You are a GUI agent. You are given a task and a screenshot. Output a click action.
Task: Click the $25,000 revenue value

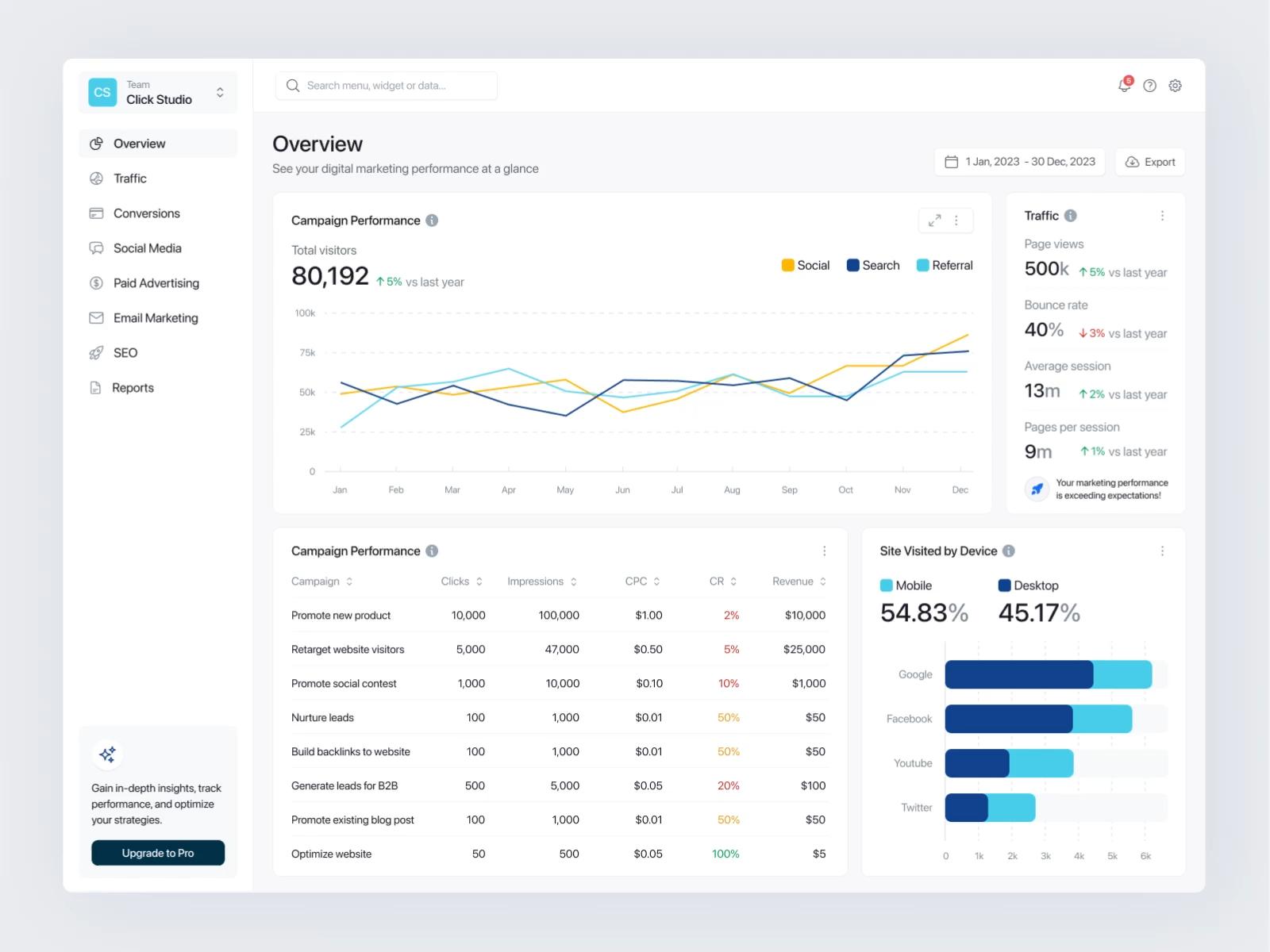click(x=804, y=650)
